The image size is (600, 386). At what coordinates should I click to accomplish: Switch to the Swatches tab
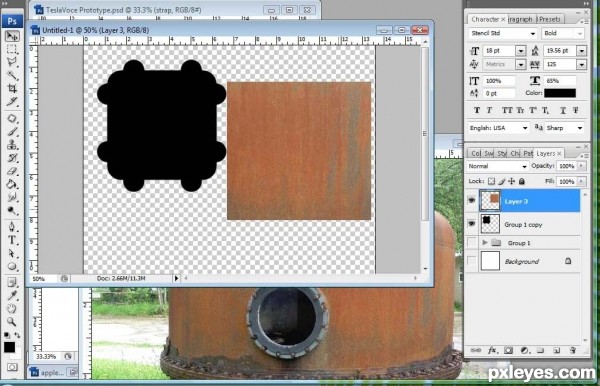(x=489, y=153)
